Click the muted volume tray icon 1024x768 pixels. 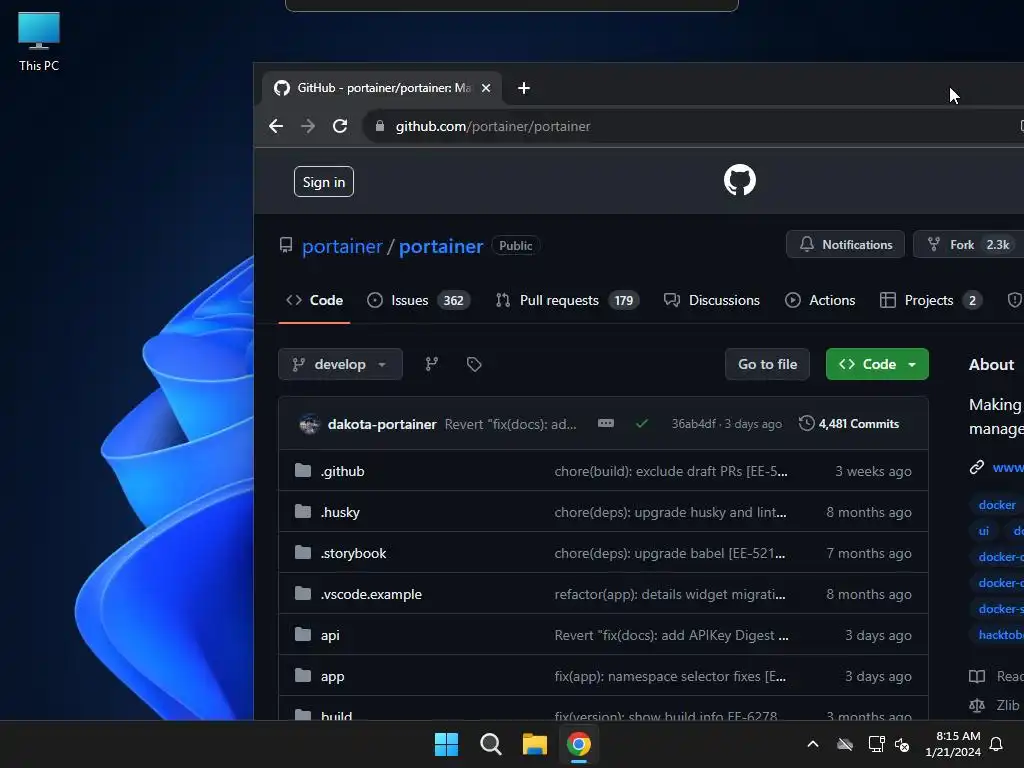[x=903, y=744]
